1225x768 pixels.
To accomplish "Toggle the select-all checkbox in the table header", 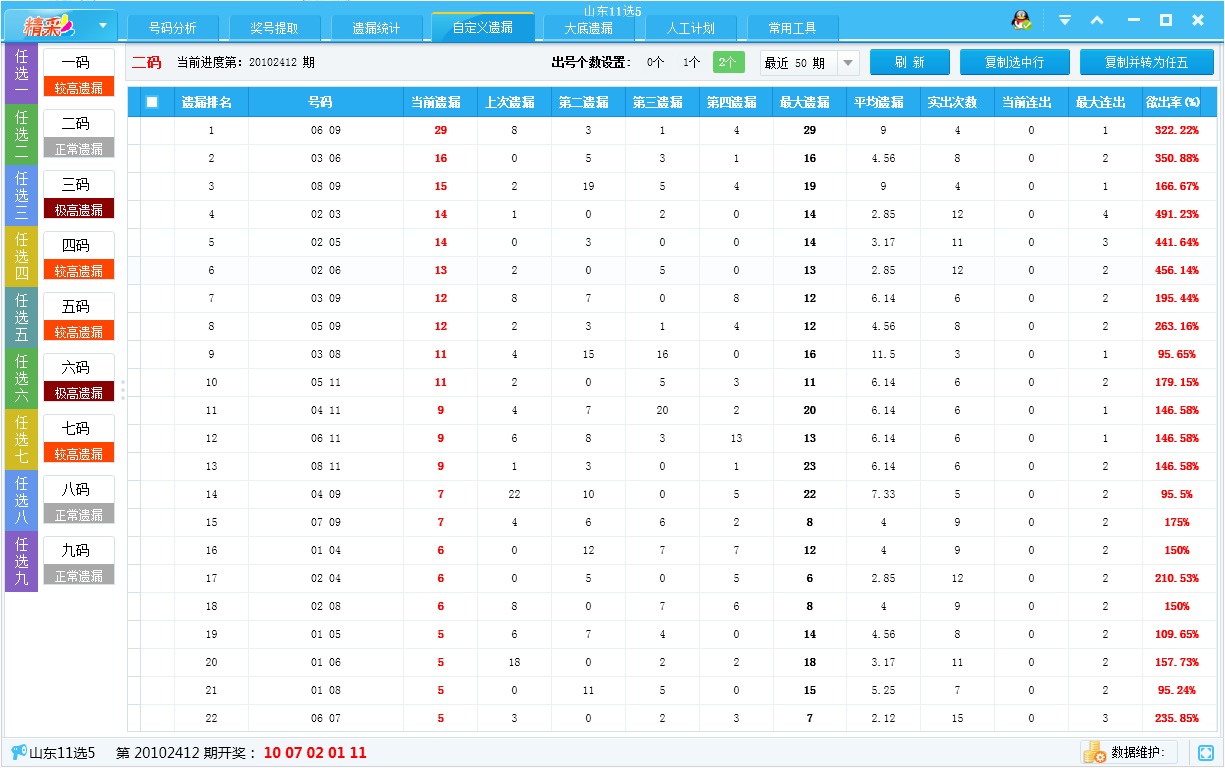I will click(x=153, y=101).
